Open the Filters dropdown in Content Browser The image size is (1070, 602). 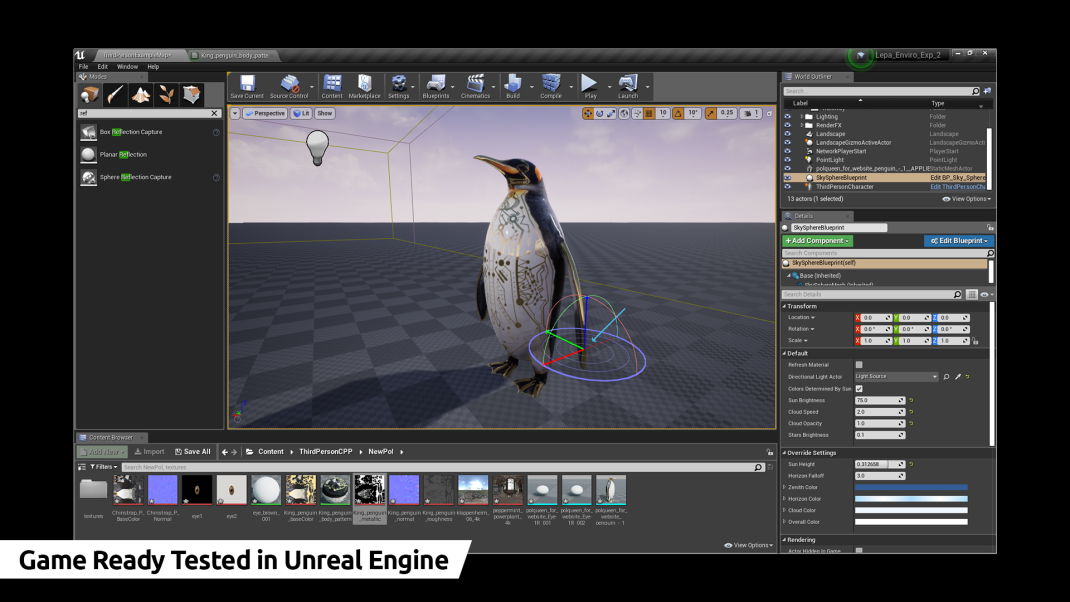pyautogui.click(x=104, y=467)
